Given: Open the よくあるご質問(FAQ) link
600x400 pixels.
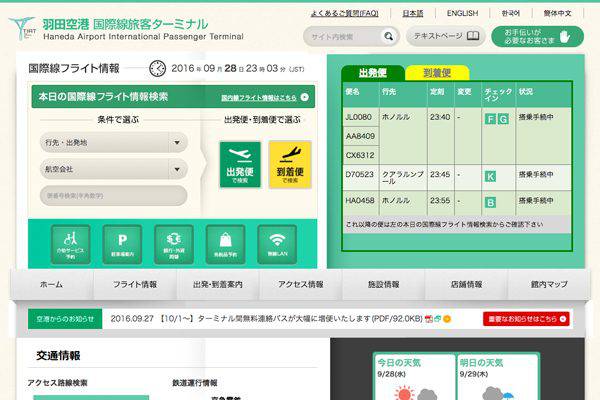Looking at the screenshot, I should coord(344,13).
